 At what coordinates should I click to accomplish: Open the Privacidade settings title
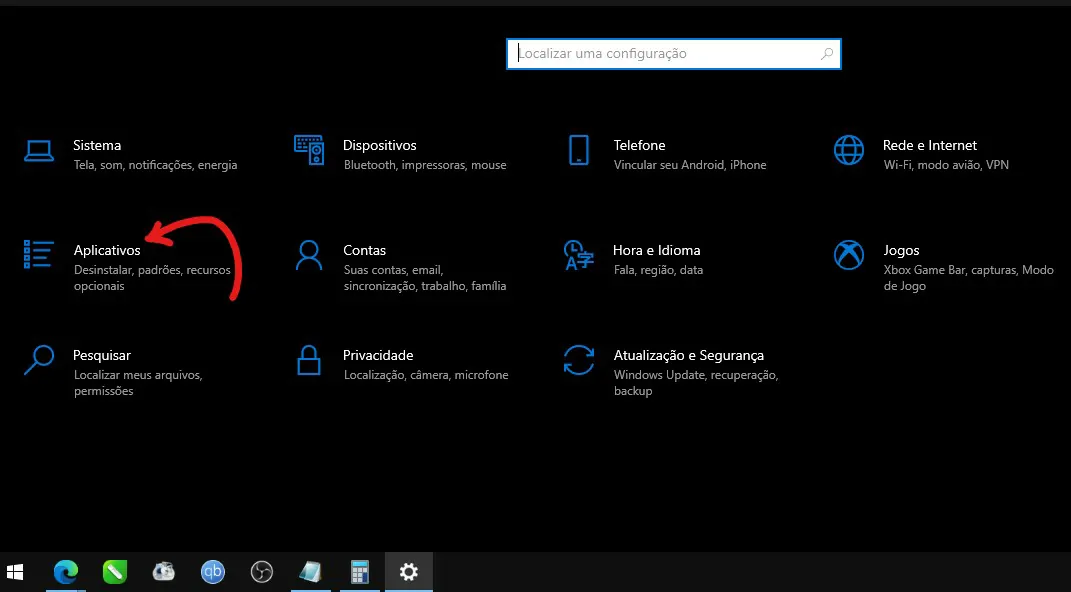point(378,356)
